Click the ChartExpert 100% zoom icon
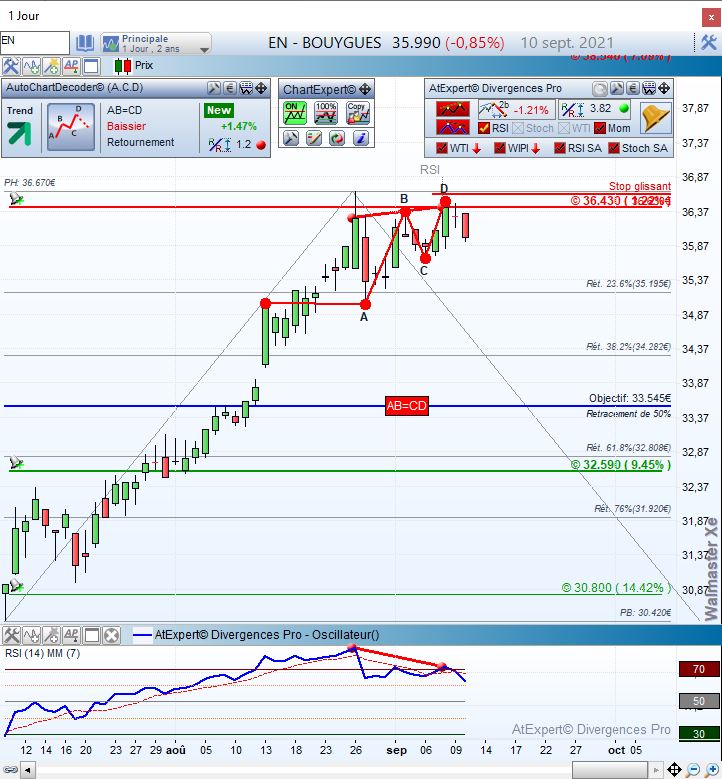Image resolution: width=722 pixels, height=779 pixels. coord(326,113)
